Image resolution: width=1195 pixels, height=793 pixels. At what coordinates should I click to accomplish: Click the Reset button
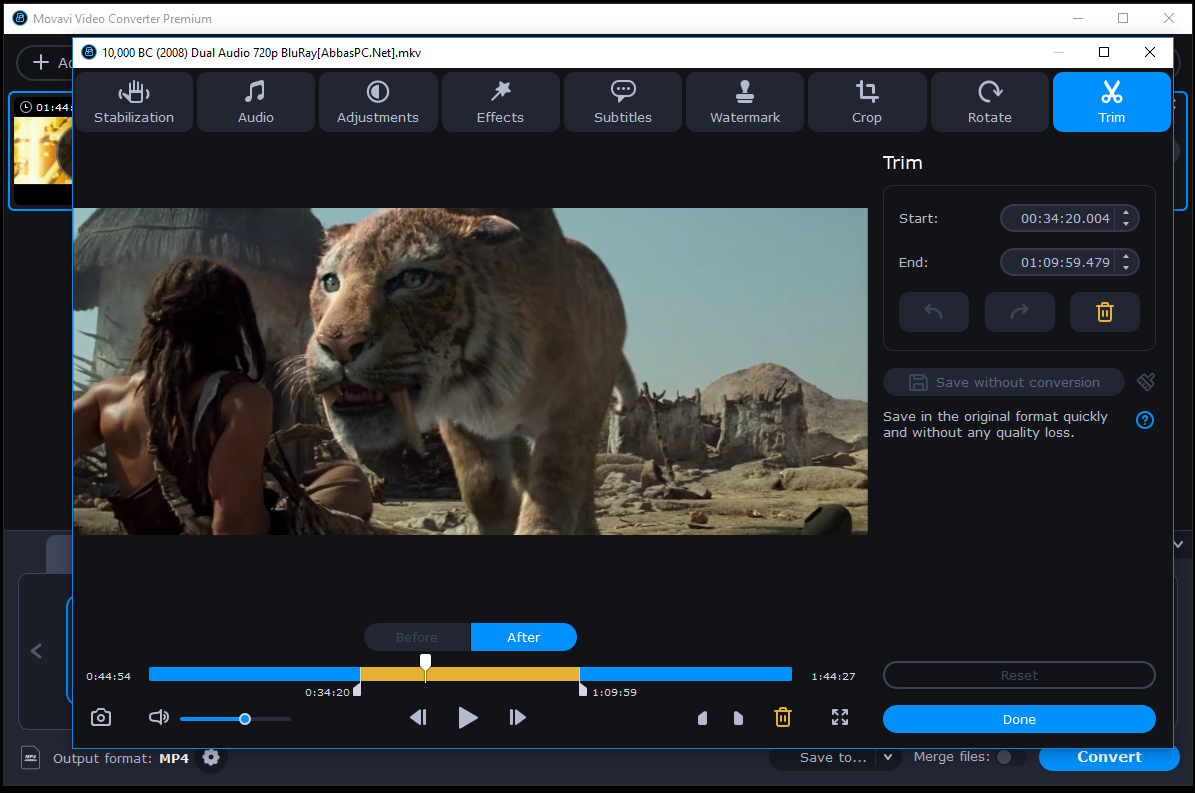tap(1019, 676)
